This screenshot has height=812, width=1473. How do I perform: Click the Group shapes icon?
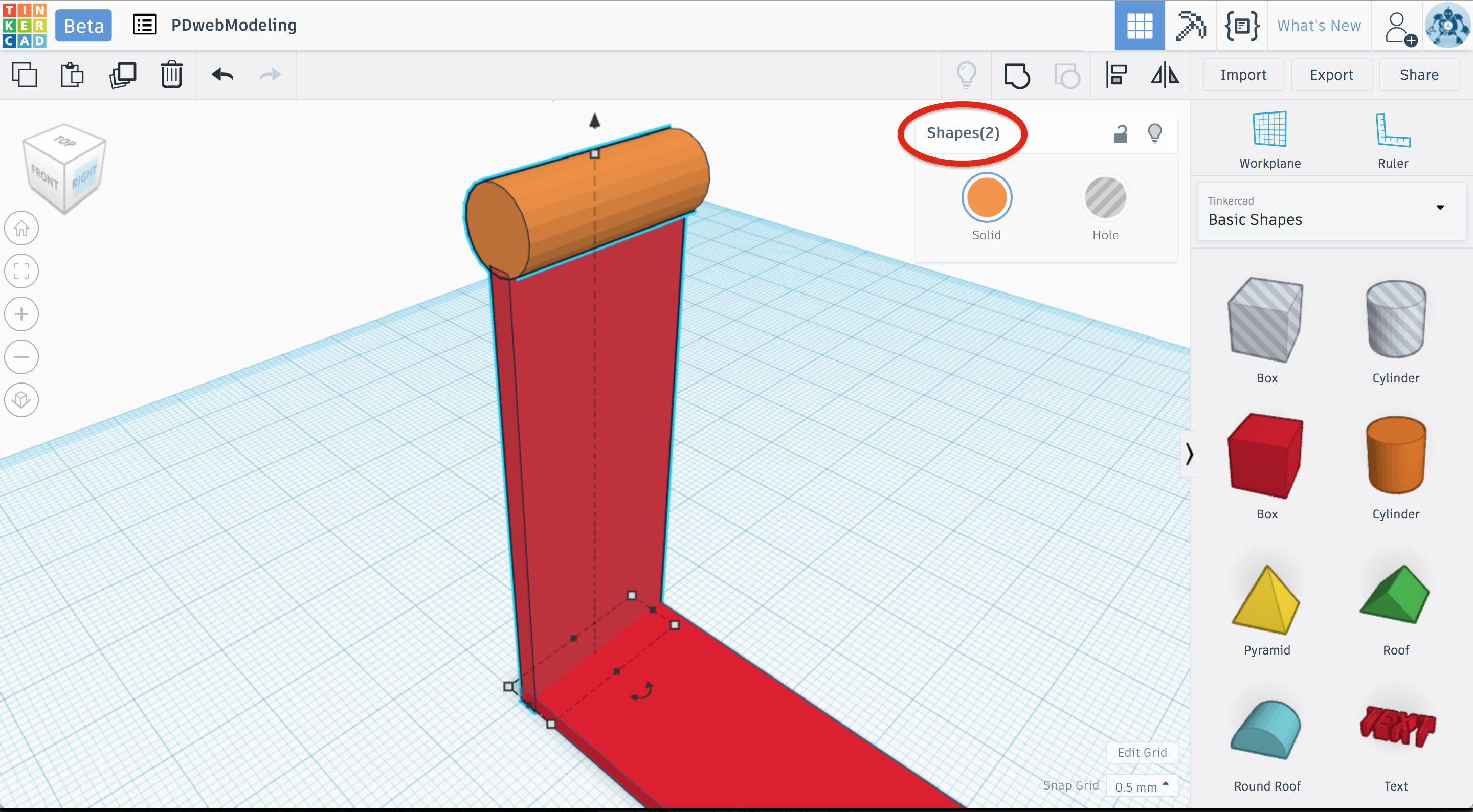pos(1016,75)
